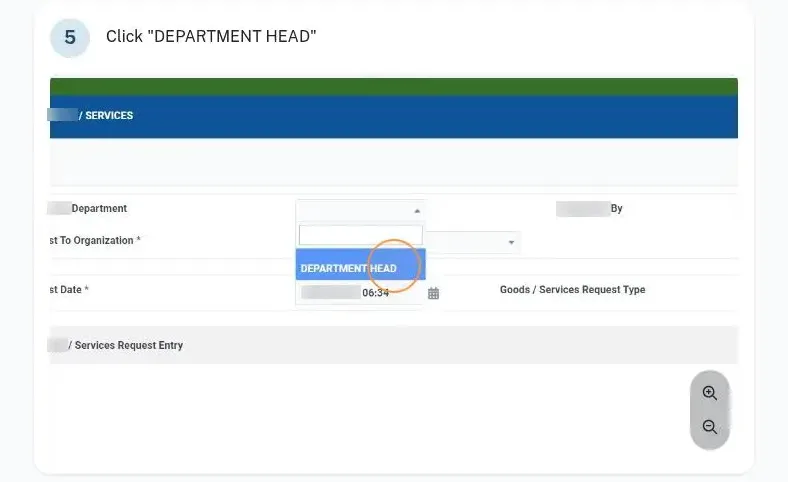The image size is (788, 482).
Task: Collapse the Department dropdown arrow
Action: click(x=417, y=211)
